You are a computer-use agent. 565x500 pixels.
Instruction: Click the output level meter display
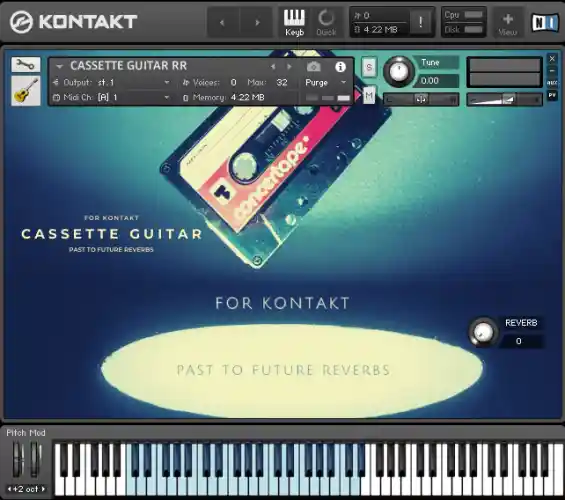(x=504, y=72)
